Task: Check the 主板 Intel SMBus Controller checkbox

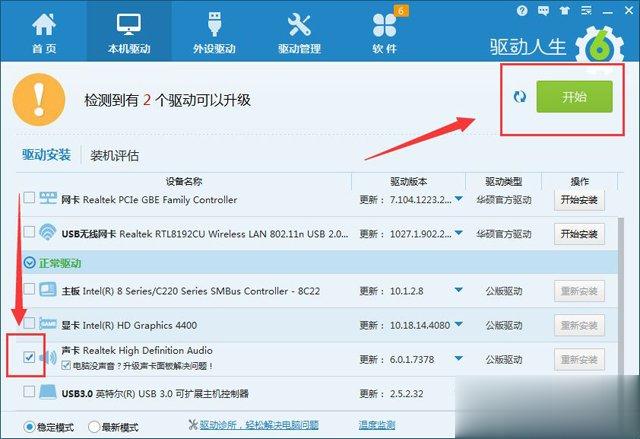Action: click(x=29, y=289)
